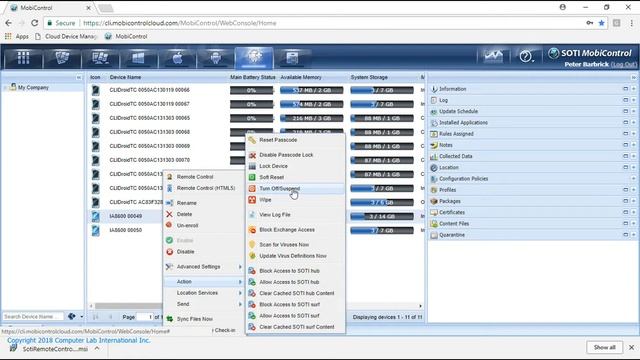Collapse the left device tree pane
Image resolution: width=640 pixels, height=360 pixels.
(x=79, y=77)
